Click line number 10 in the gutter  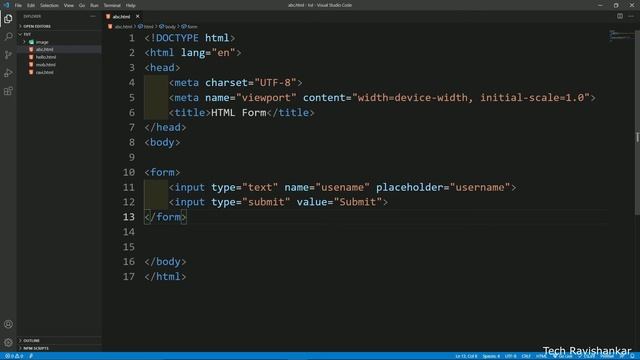[x=129, y=172]
